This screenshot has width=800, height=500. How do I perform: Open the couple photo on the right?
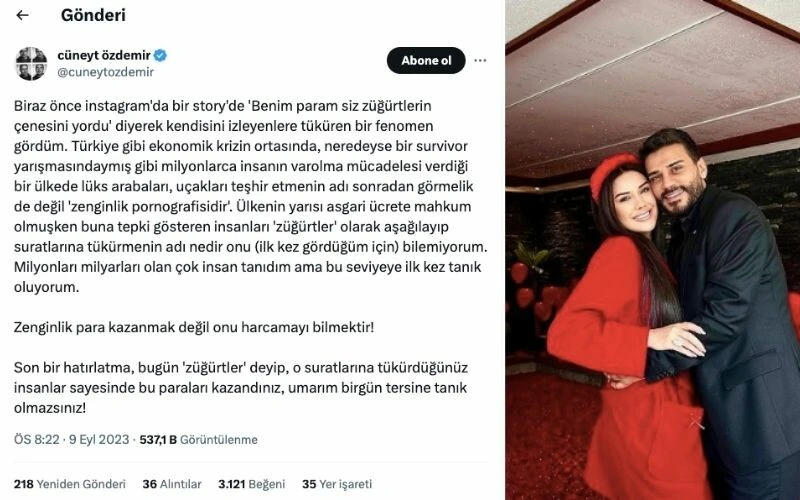pyautogui.click(x=653, y=250)
